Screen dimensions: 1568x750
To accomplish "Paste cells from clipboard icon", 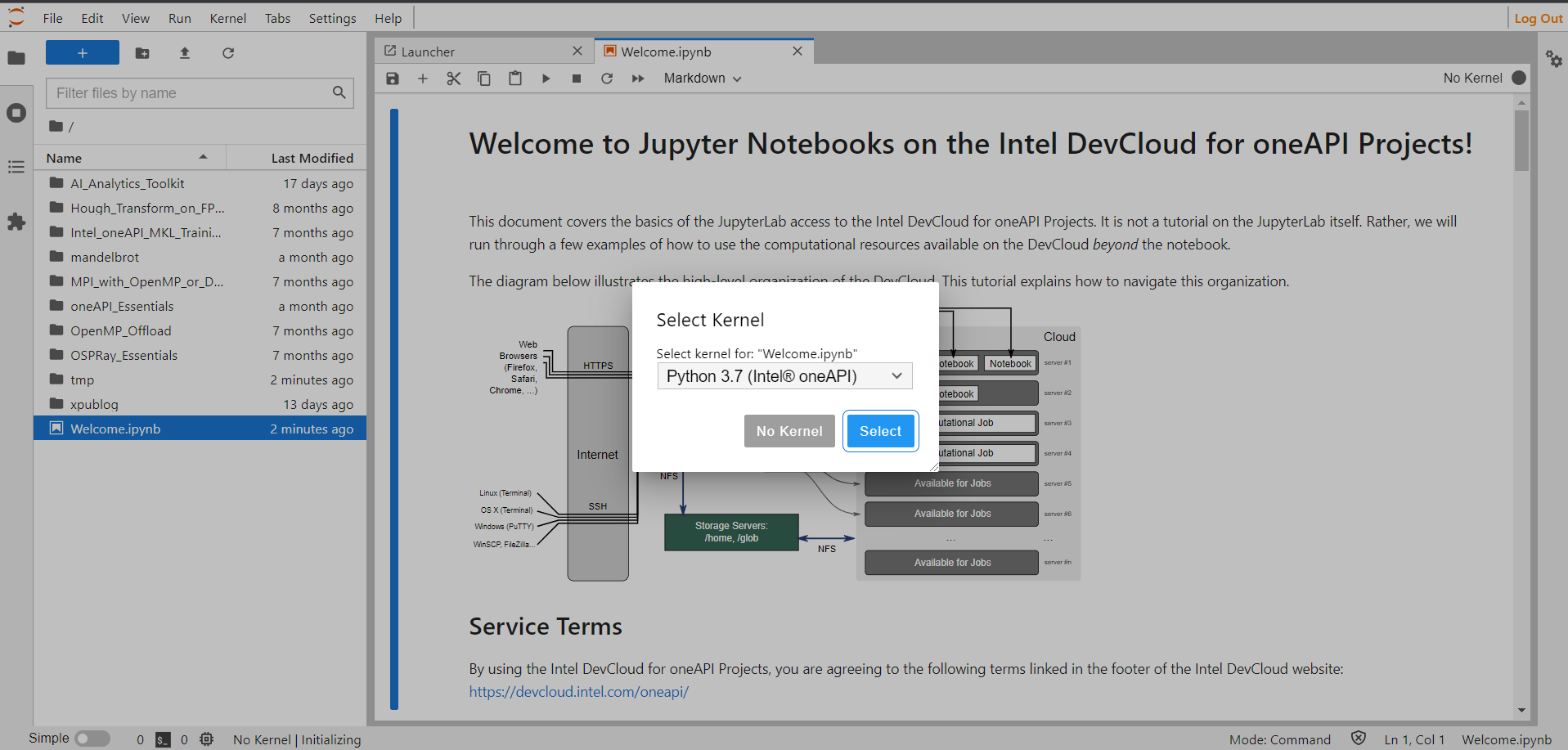I will coord(515,79).
